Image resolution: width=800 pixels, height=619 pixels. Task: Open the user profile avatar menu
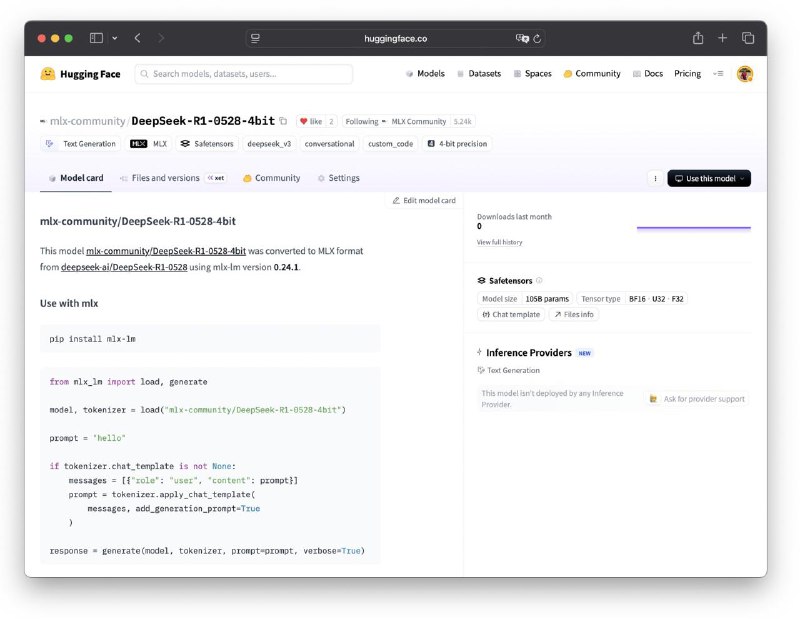tap(745, 74)
